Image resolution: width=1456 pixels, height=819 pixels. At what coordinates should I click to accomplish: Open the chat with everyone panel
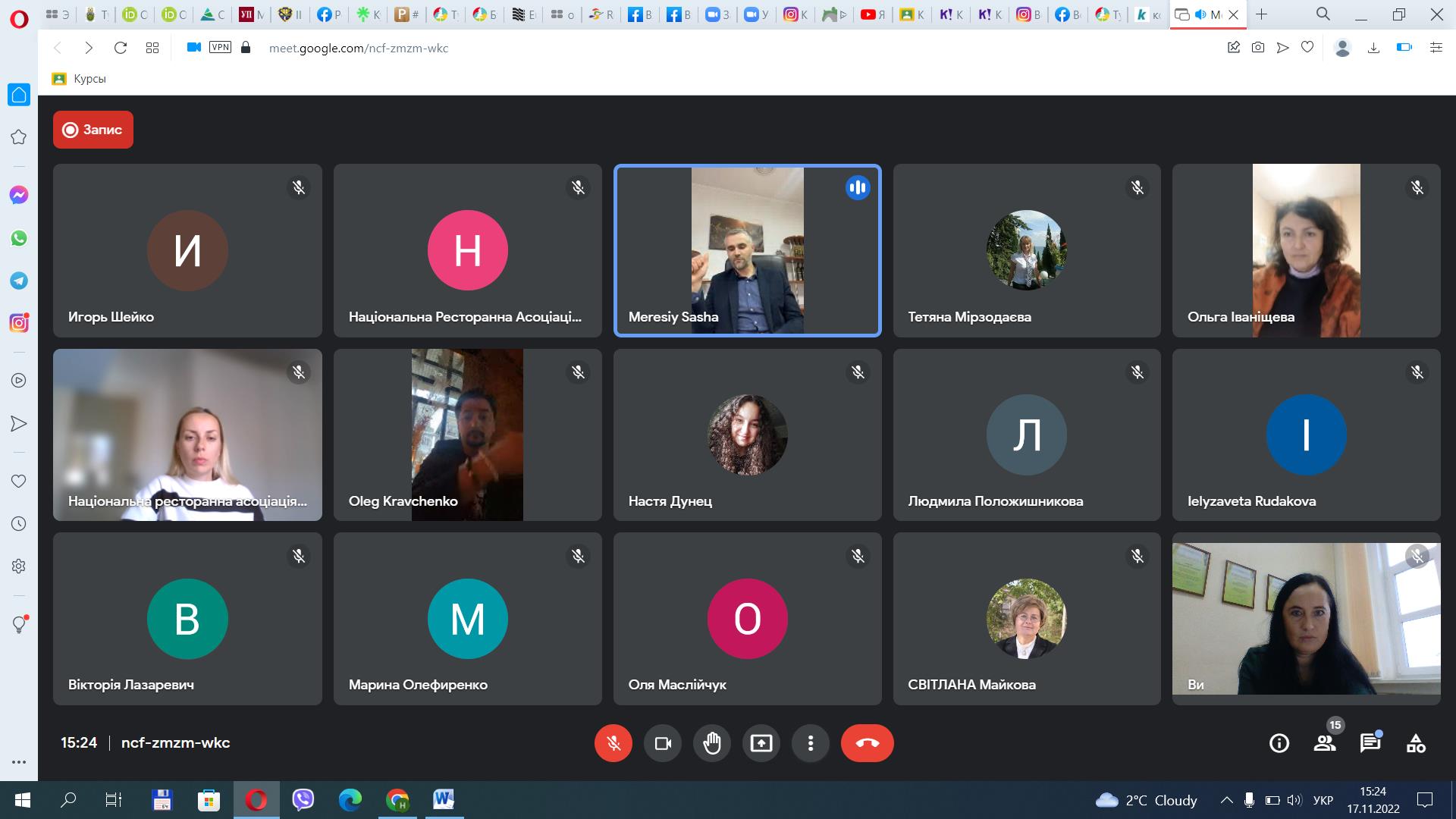[1370, 743]
